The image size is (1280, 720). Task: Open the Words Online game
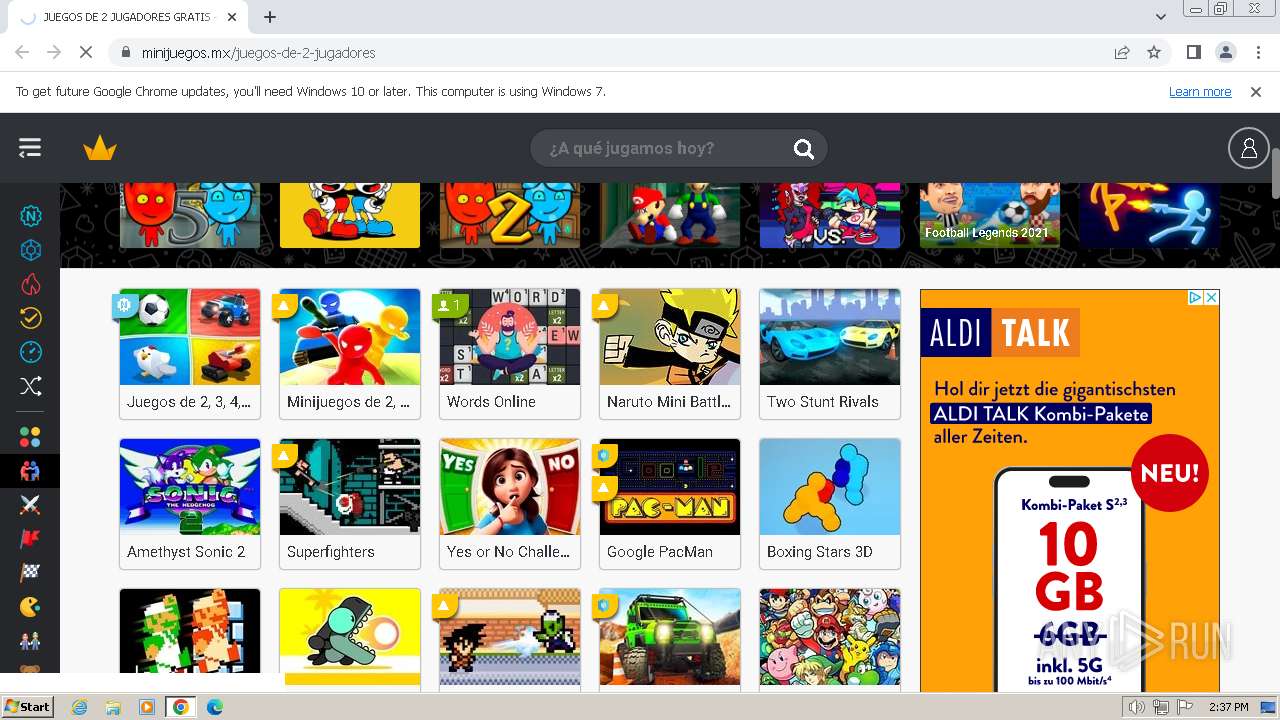click(510, 354)
